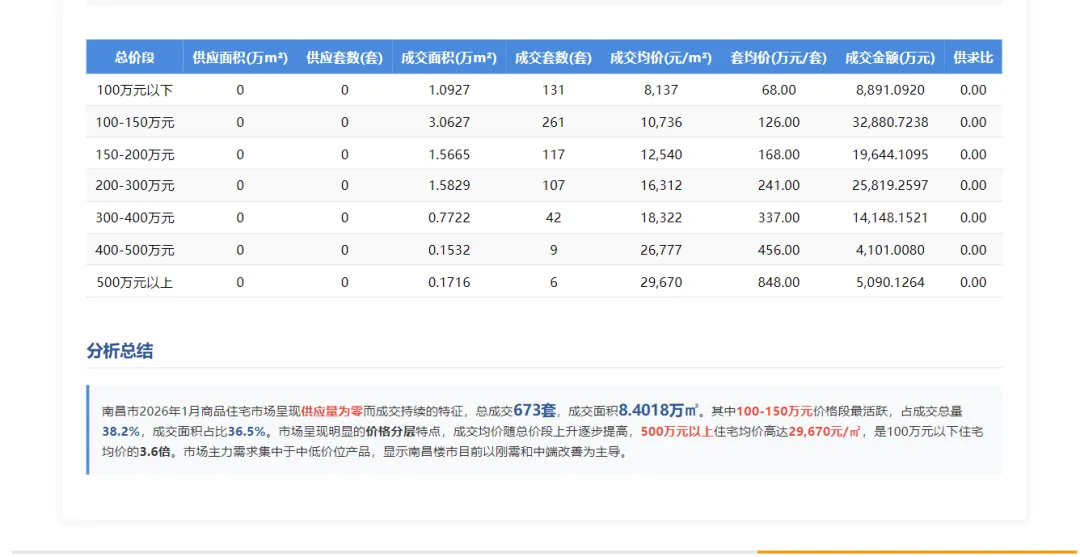
Task: Click the 12,540 average price cell
Action: pyautogui.click(x=661, y=155)
